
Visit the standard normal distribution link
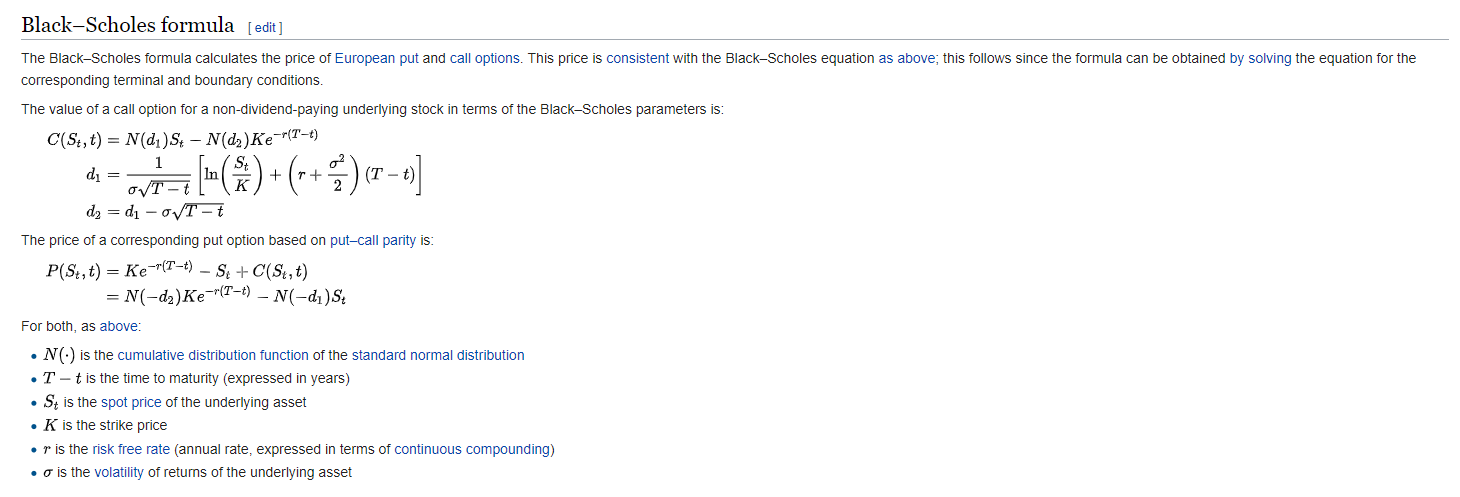[438, 355]
